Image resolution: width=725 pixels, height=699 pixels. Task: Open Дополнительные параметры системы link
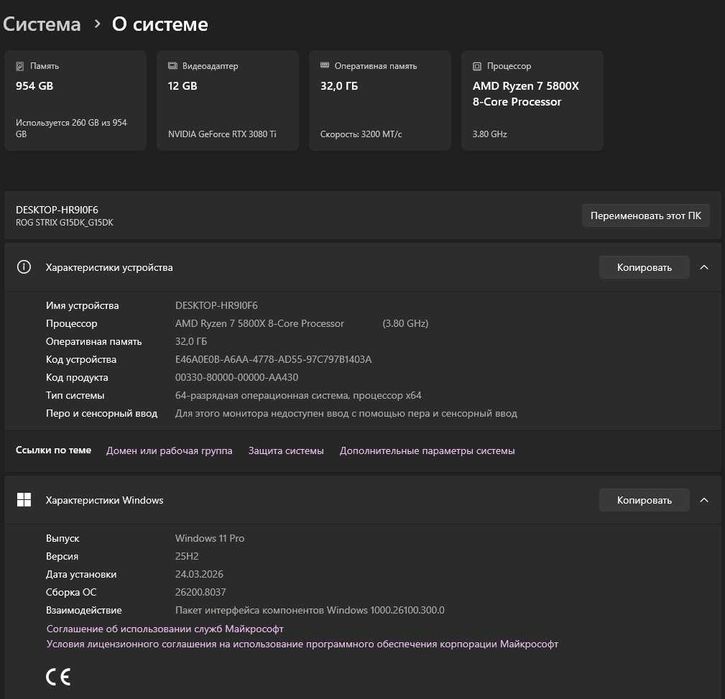click(427, 451)
